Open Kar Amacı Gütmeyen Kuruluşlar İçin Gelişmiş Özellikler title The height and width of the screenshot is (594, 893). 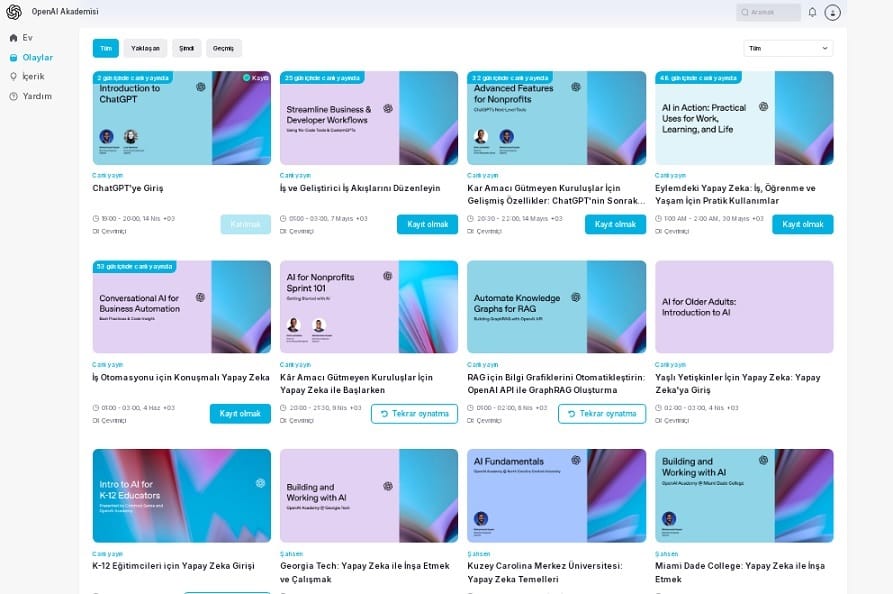[x=556, y=194]
